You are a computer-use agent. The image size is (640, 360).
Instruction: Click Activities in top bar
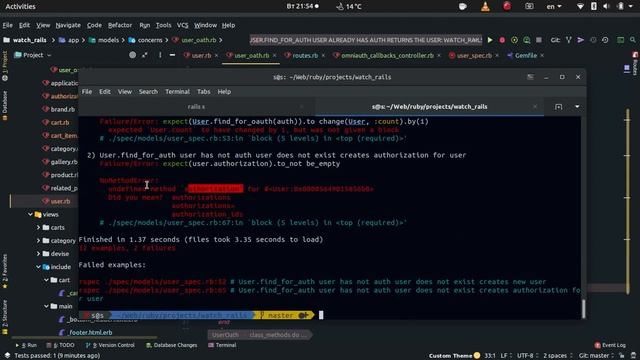20,7
